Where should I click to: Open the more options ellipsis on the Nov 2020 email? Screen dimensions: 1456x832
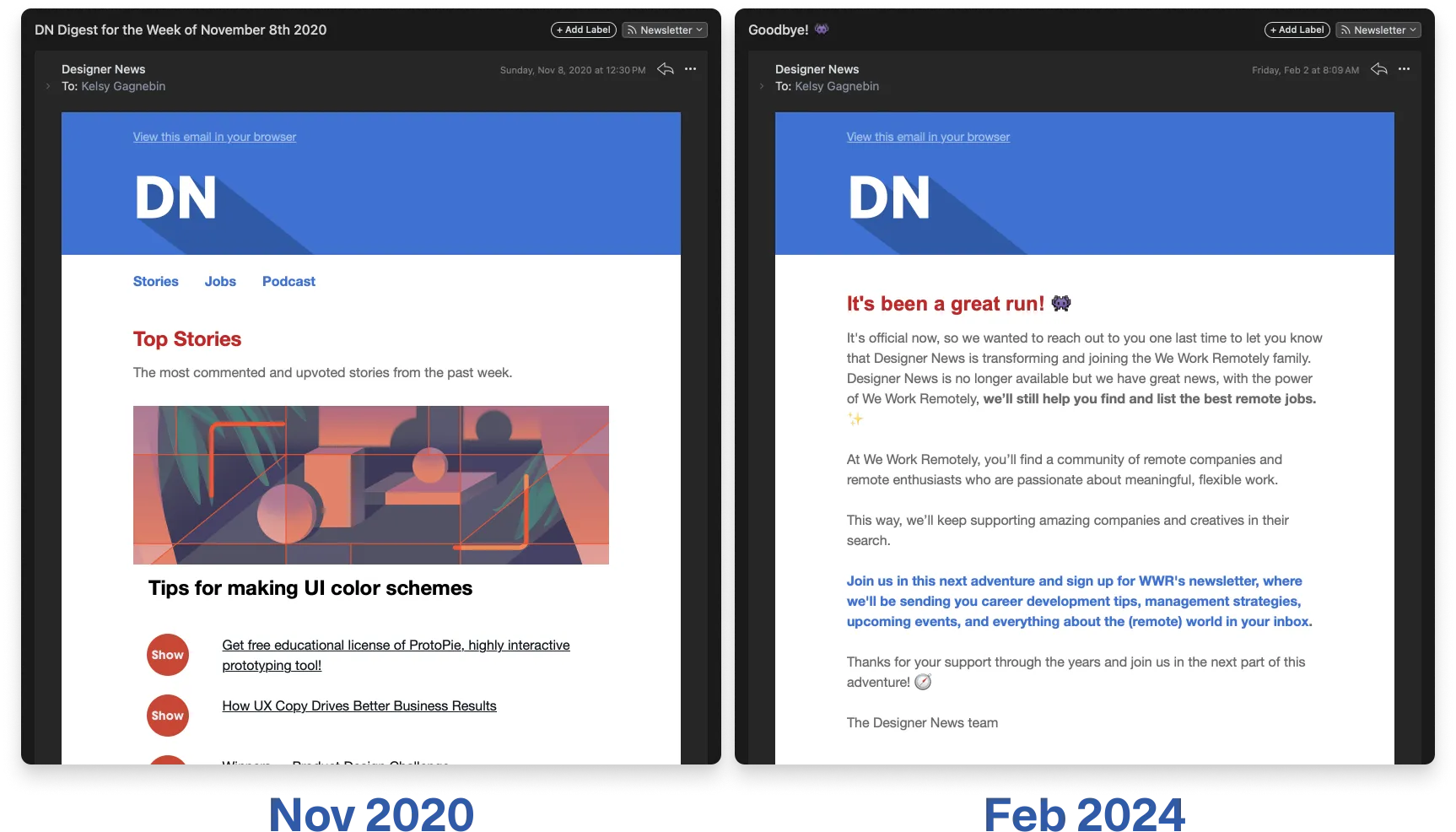[690, 70]
